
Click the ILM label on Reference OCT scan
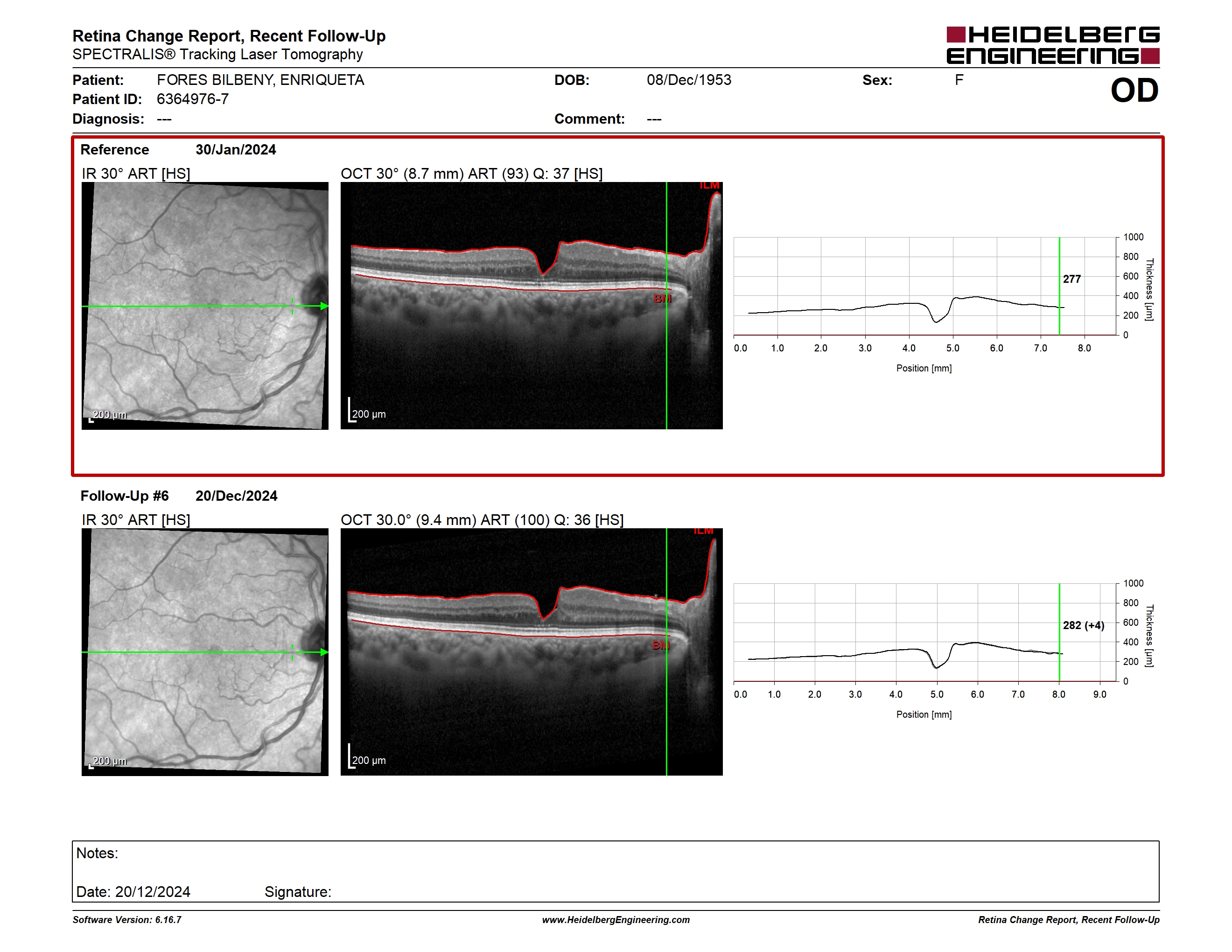point(710,186)
